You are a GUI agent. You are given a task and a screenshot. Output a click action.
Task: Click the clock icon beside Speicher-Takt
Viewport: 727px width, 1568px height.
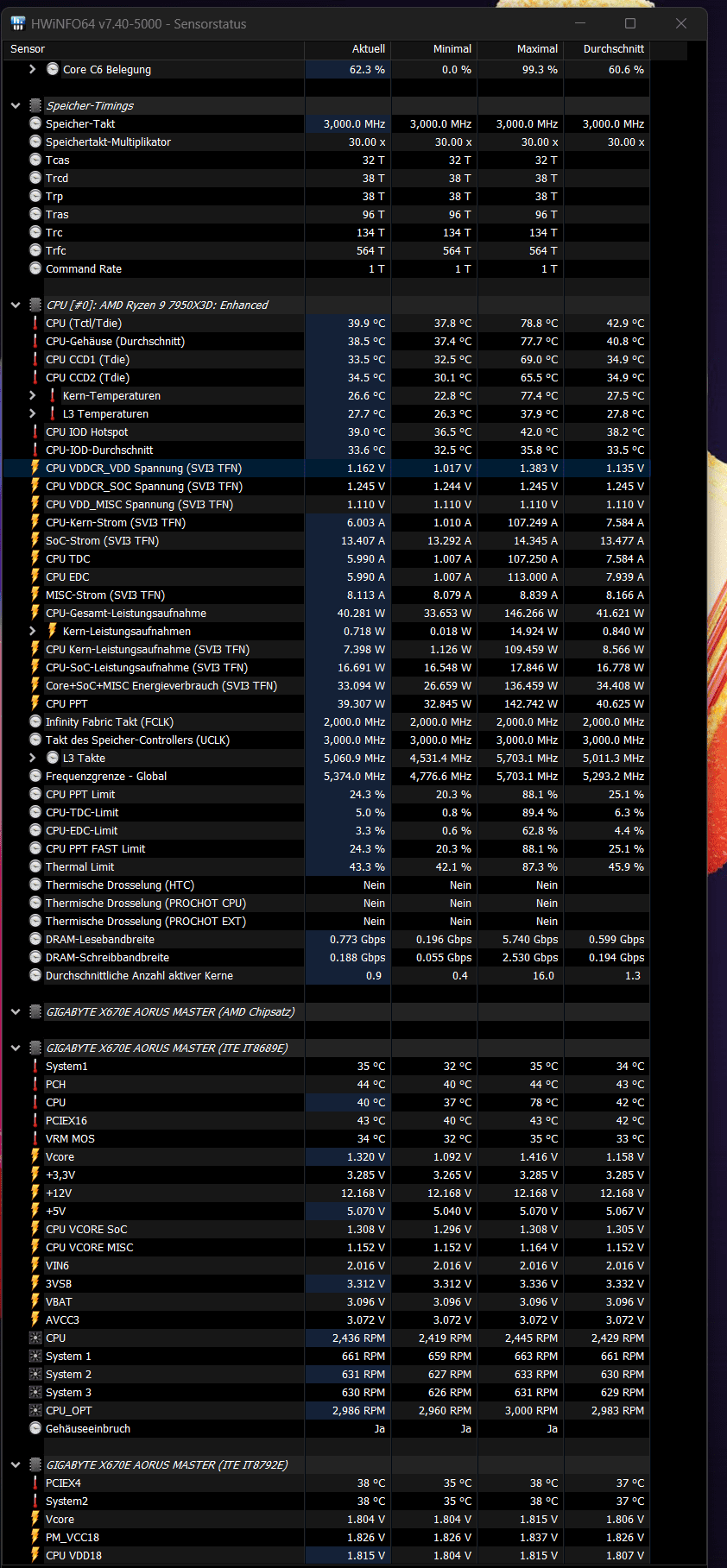pyautogui.click(x=35, y=123)
